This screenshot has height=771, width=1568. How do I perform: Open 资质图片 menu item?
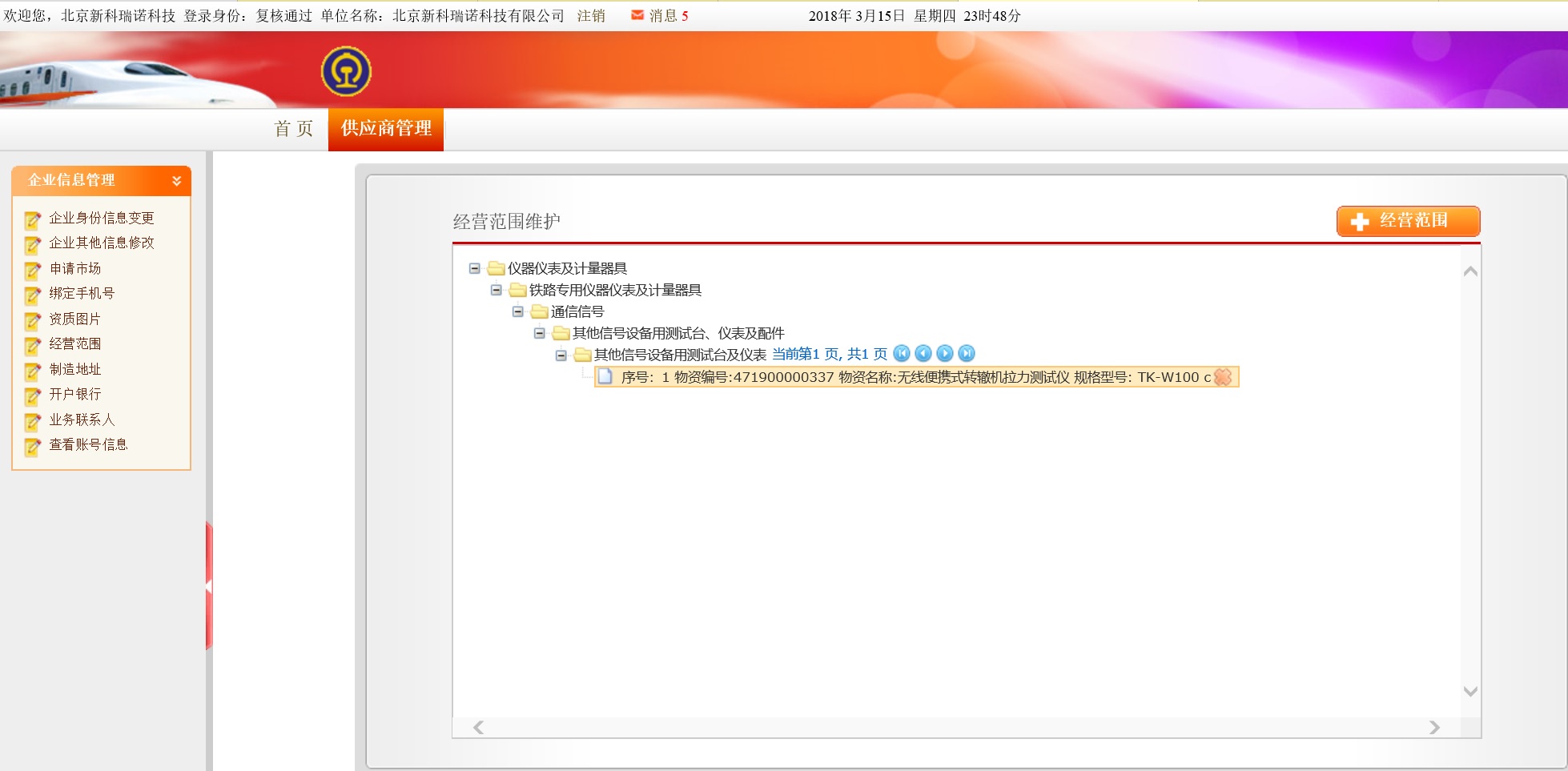pyautogui.click(x=75, y=319)
